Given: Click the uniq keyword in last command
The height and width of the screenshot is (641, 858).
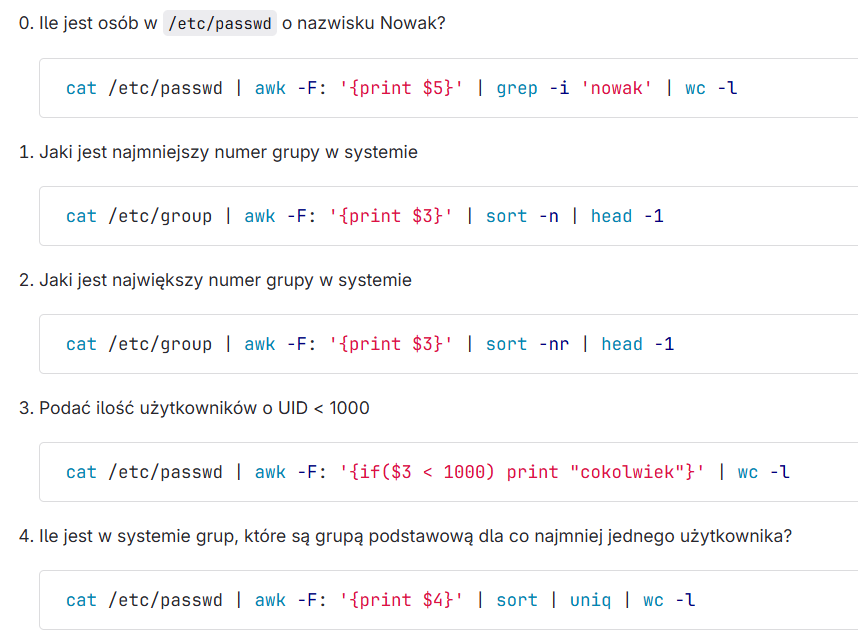Looking at the screenshot, I should (x=590, y=600).
